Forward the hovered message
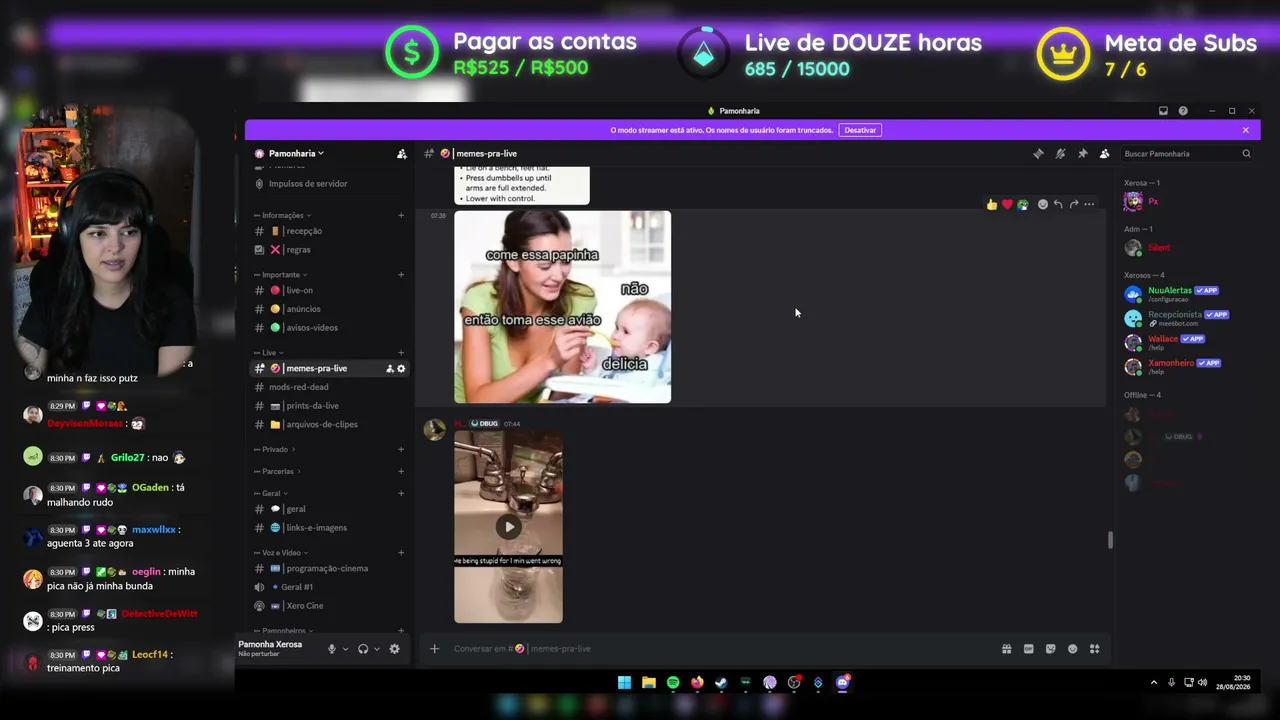The width and height of the screenshot is (1280, 720). pos(1074,204)
